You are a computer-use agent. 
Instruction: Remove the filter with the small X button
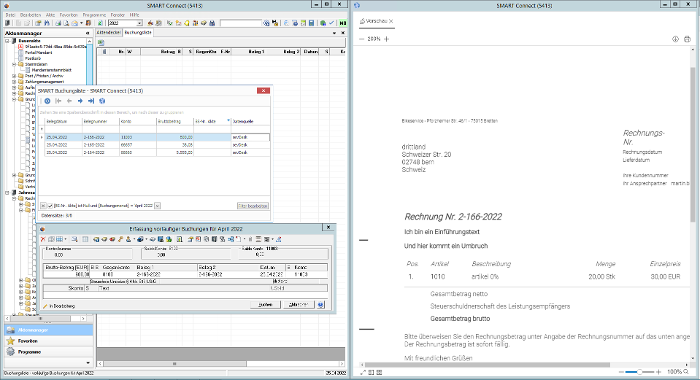[x=43, y=206]
